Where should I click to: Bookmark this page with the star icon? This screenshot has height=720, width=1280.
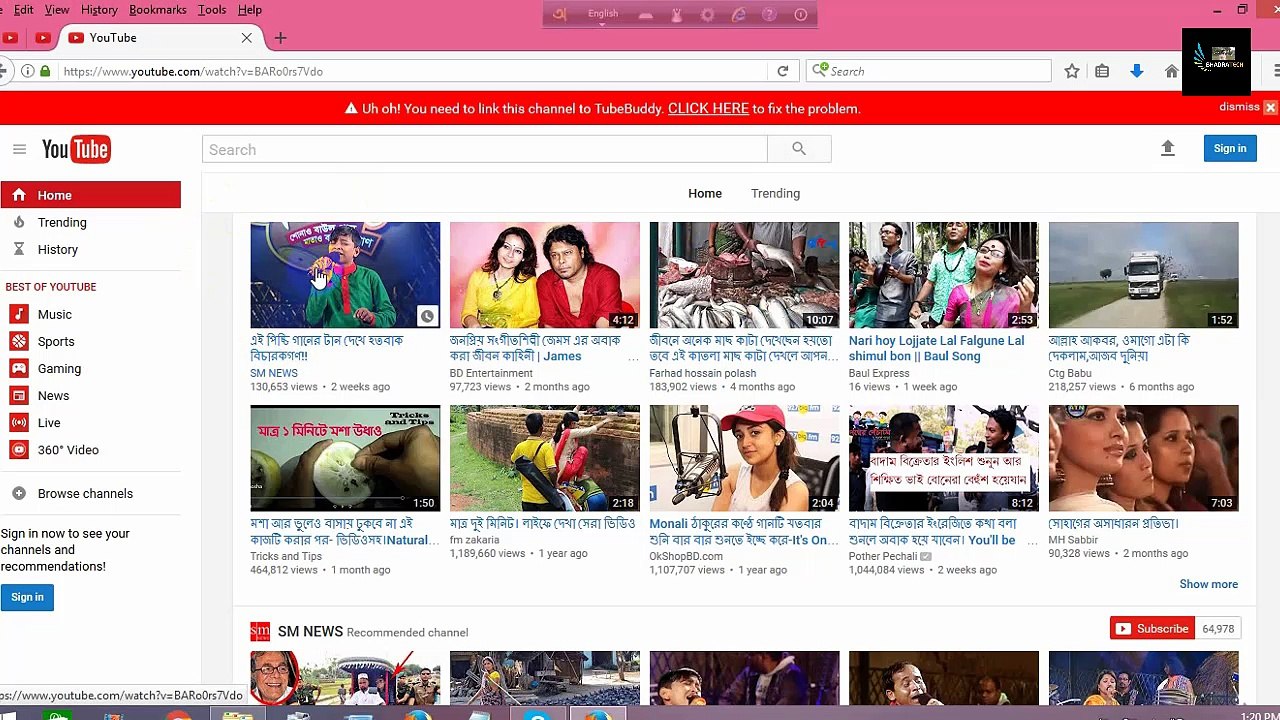tap(1072, 71)
